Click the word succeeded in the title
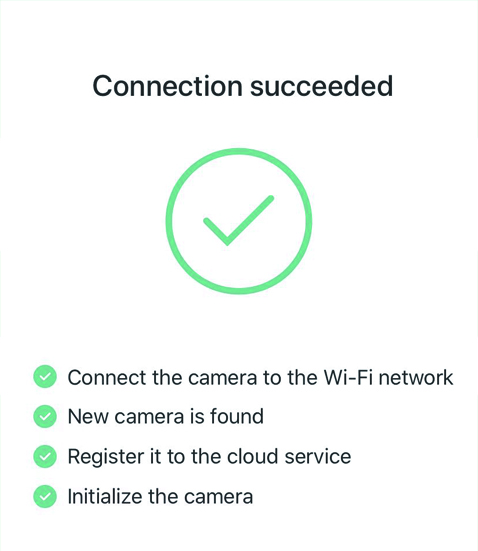This screenshot has width=478, height=551. [321, 86]
